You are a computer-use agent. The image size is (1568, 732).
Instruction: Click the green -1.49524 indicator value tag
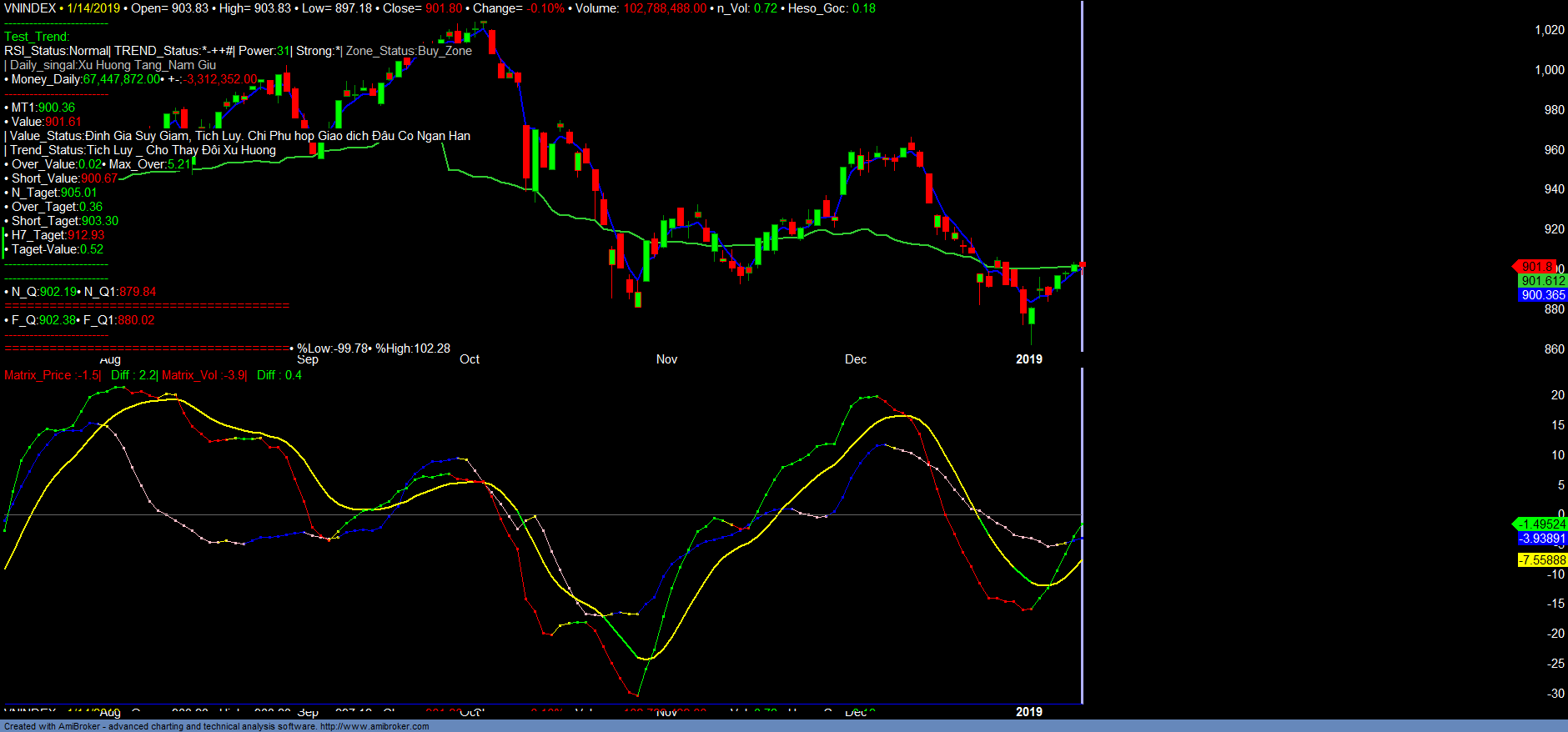point(1541,524)
